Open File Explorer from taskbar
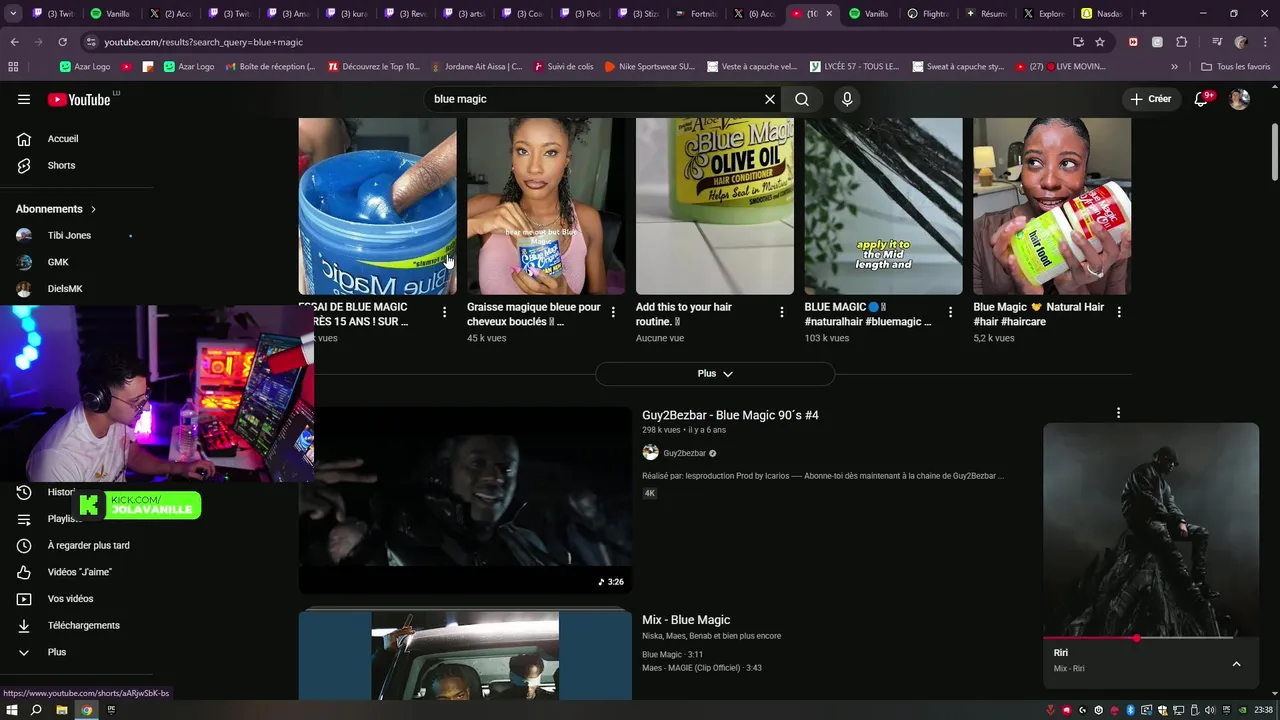The width and height of the screenshot is (1280, 720). click(61, 710)
